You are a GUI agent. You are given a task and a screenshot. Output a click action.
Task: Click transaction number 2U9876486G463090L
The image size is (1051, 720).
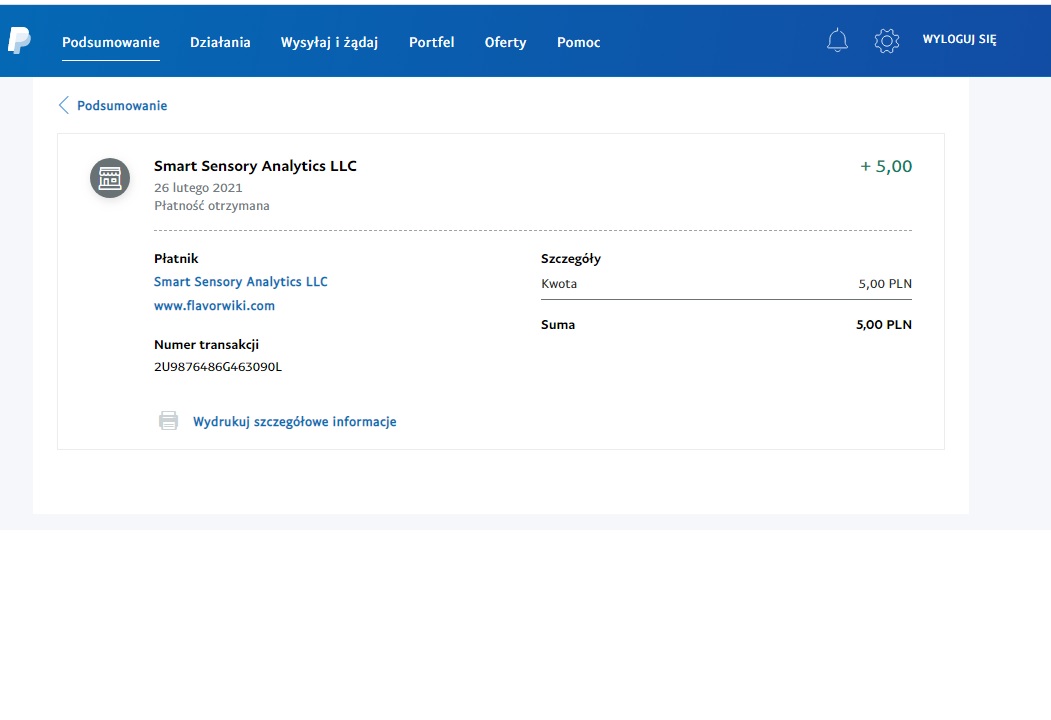218,367
